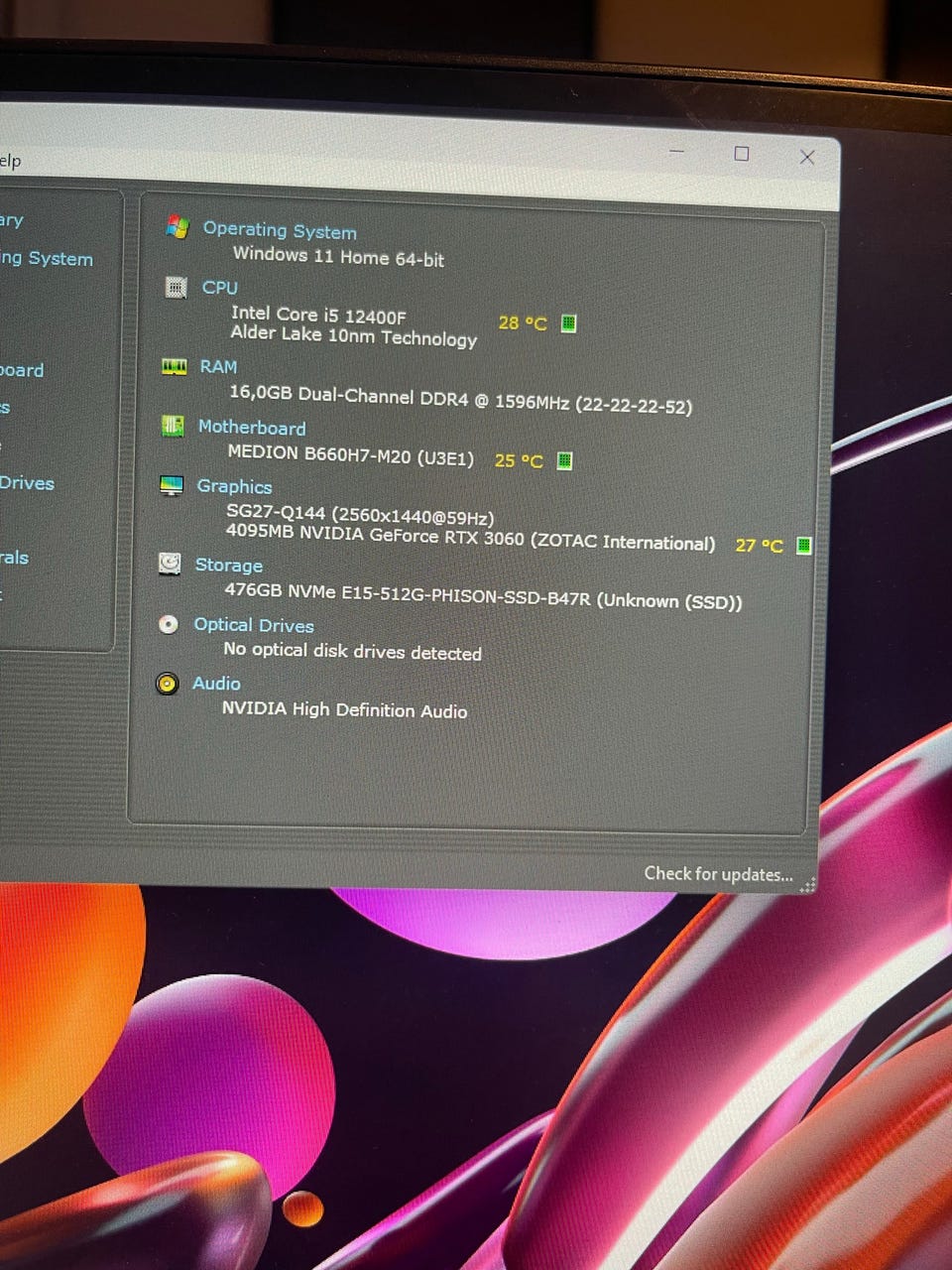
Task: Click the Optical Drives disc icon
Action: click(169, 624)
